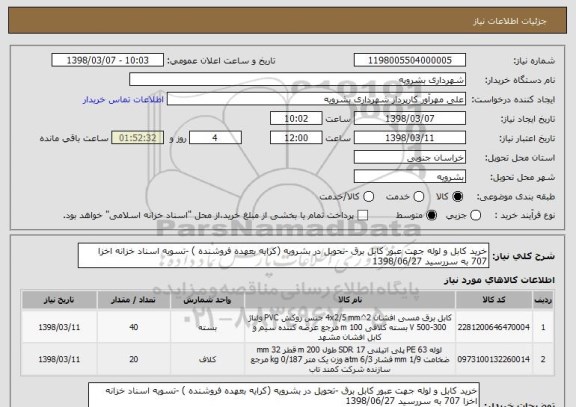Click the buyer organization field شهرداری بشرویه
The image size is (576, 407).
coord(298,80)
